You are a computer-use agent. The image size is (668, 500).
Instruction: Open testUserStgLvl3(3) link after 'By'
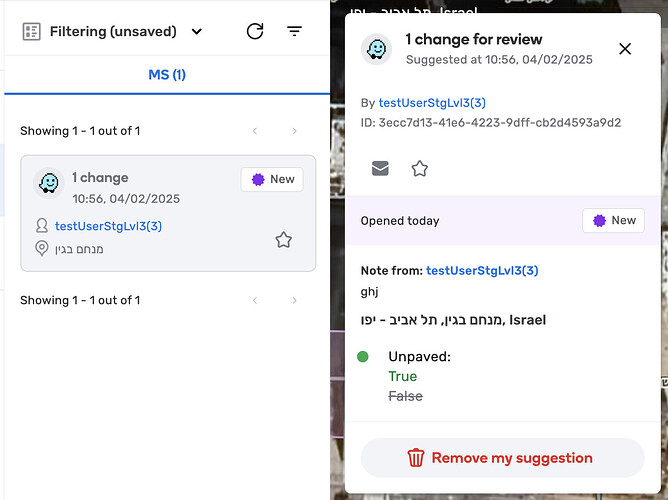432,103
